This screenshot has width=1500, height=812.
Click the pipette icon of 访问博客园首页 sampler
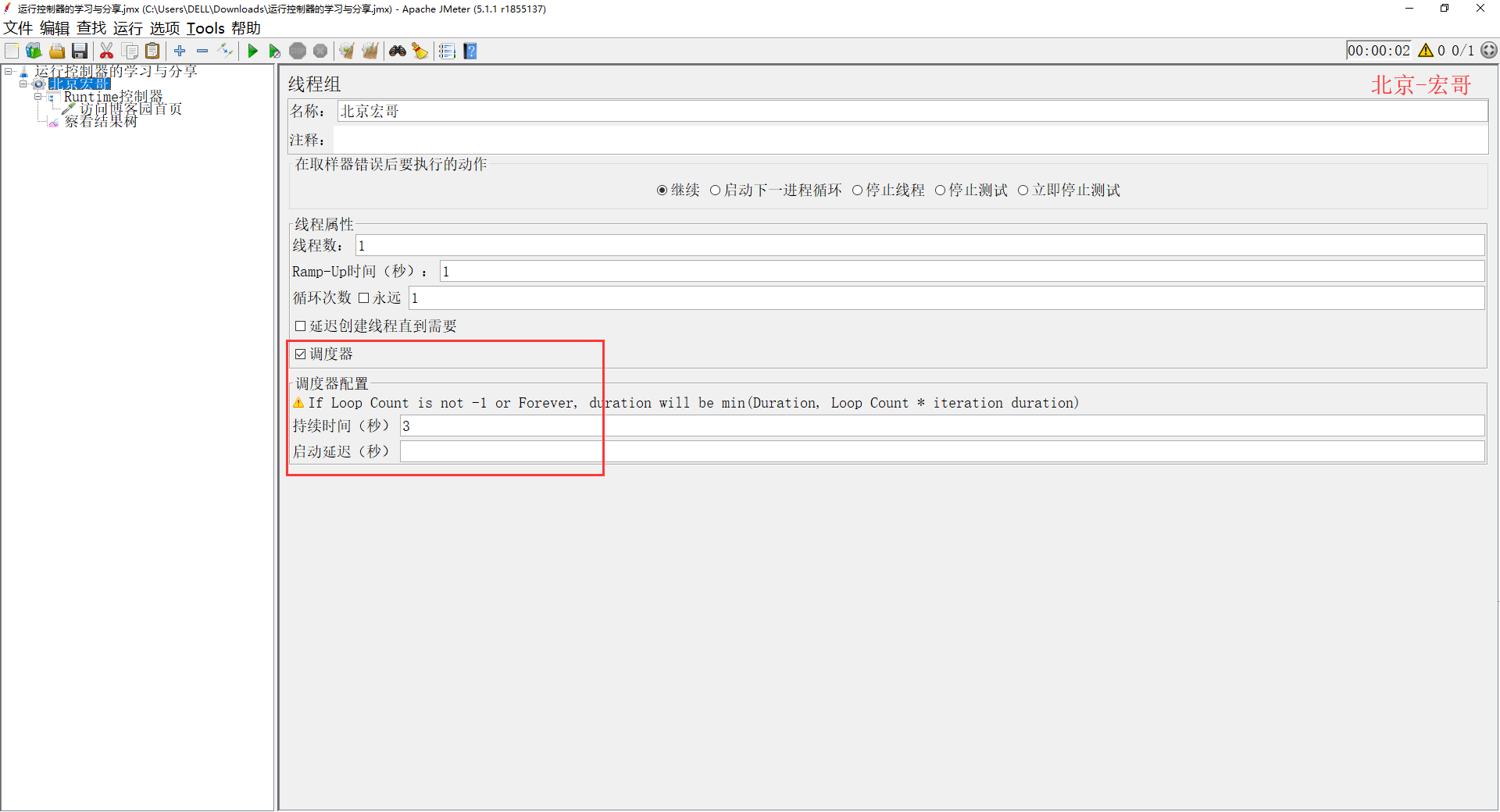(x=69, y=109)
